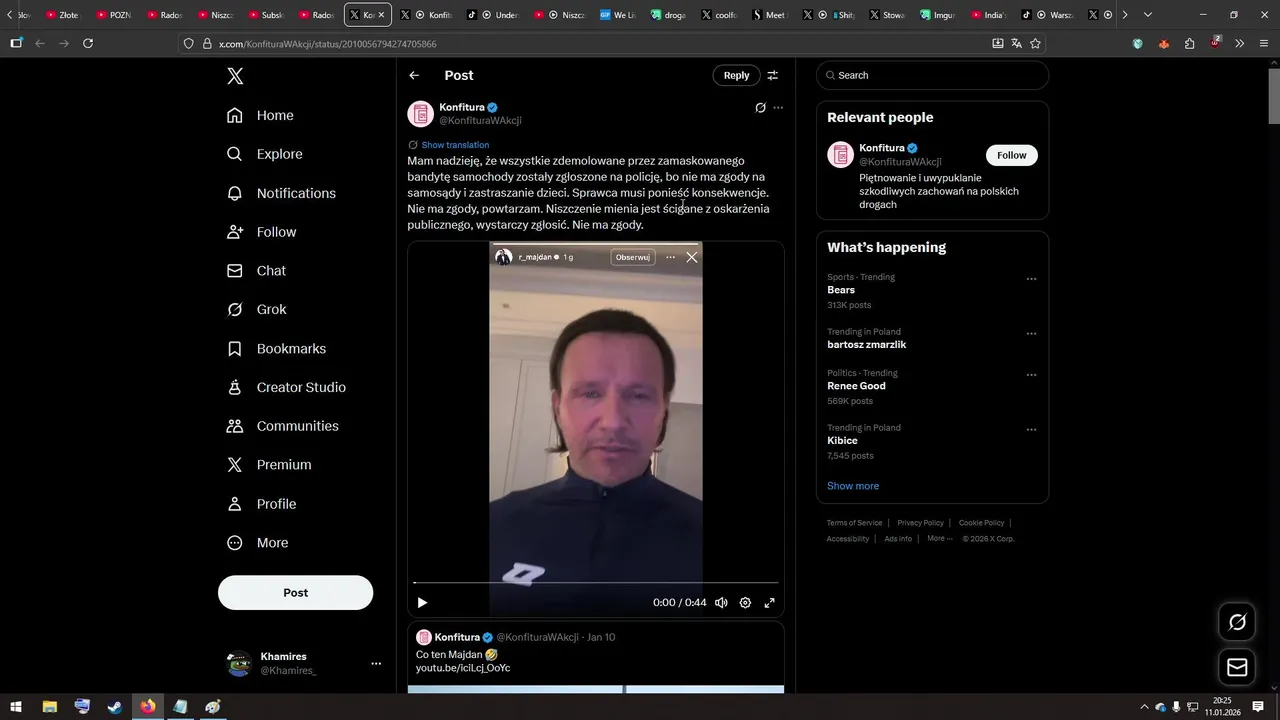Open Khamires account options menu
Screen dimensions: 1280x720
pos(376,663)
